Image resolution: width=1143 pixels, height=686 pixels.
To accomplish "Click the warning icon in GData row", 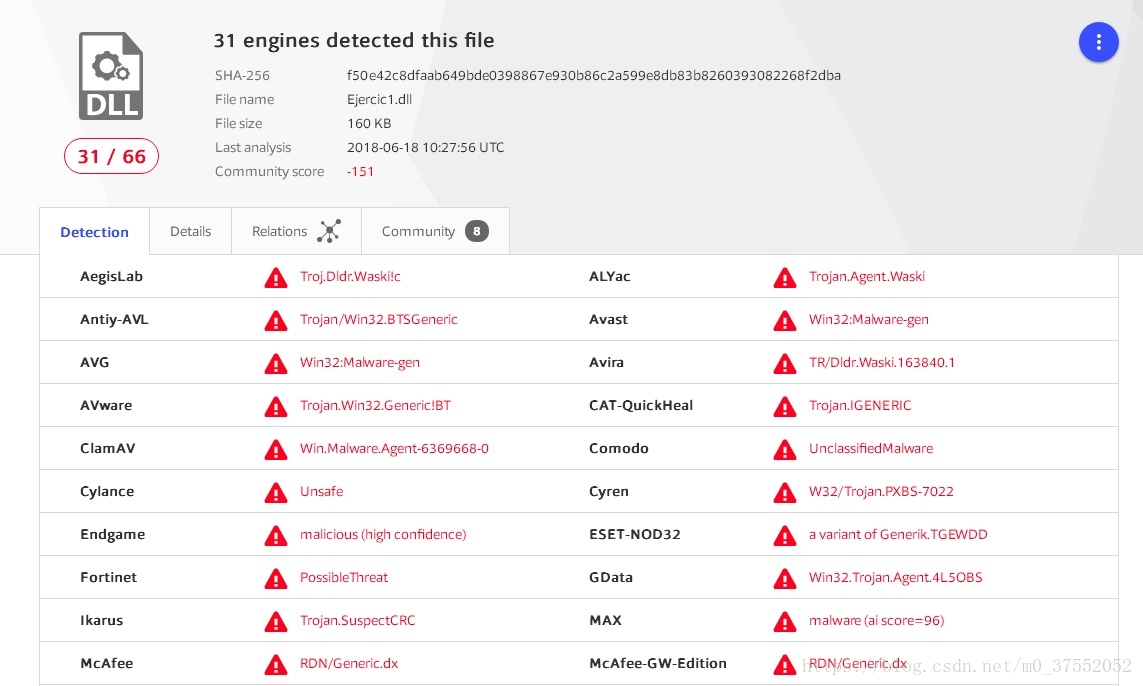I will [784, 579].
